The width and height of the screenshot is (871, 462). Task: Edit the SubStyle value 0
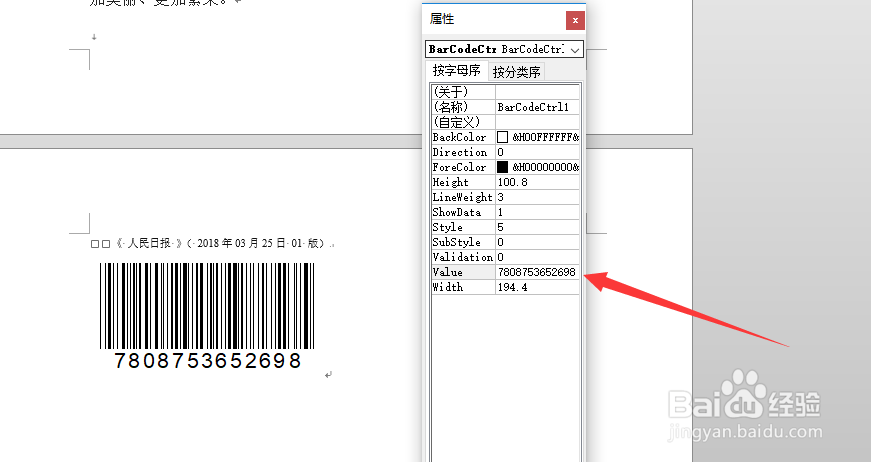(537, 242)
